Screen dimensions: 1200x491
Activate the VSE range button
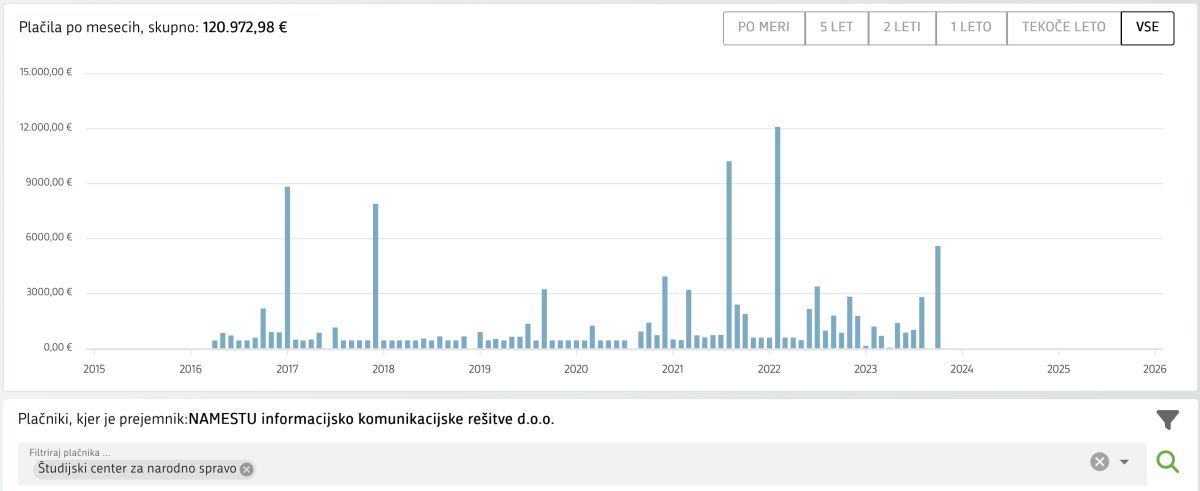pyautogui.click(x=1147, y=27)
